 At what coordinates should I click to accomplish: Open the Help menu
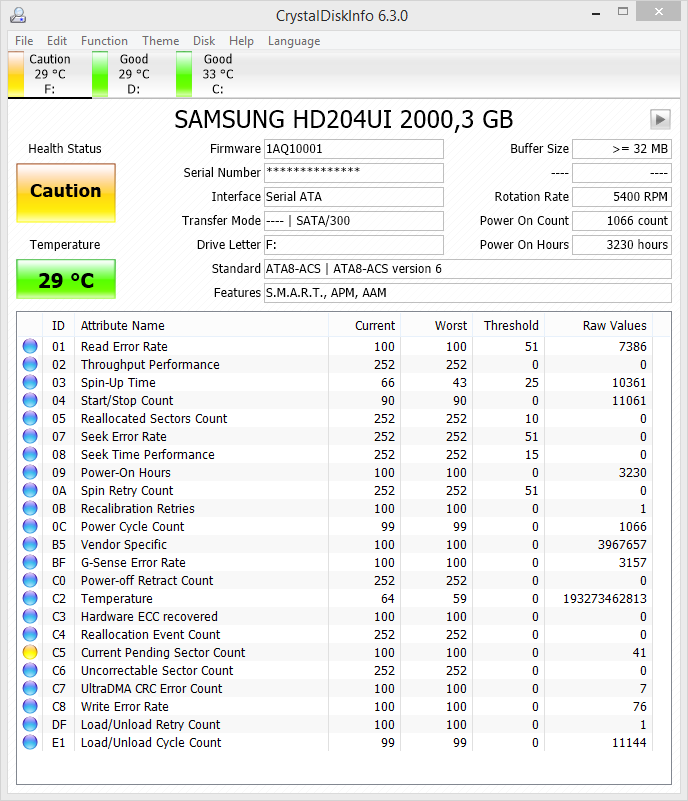241,41
